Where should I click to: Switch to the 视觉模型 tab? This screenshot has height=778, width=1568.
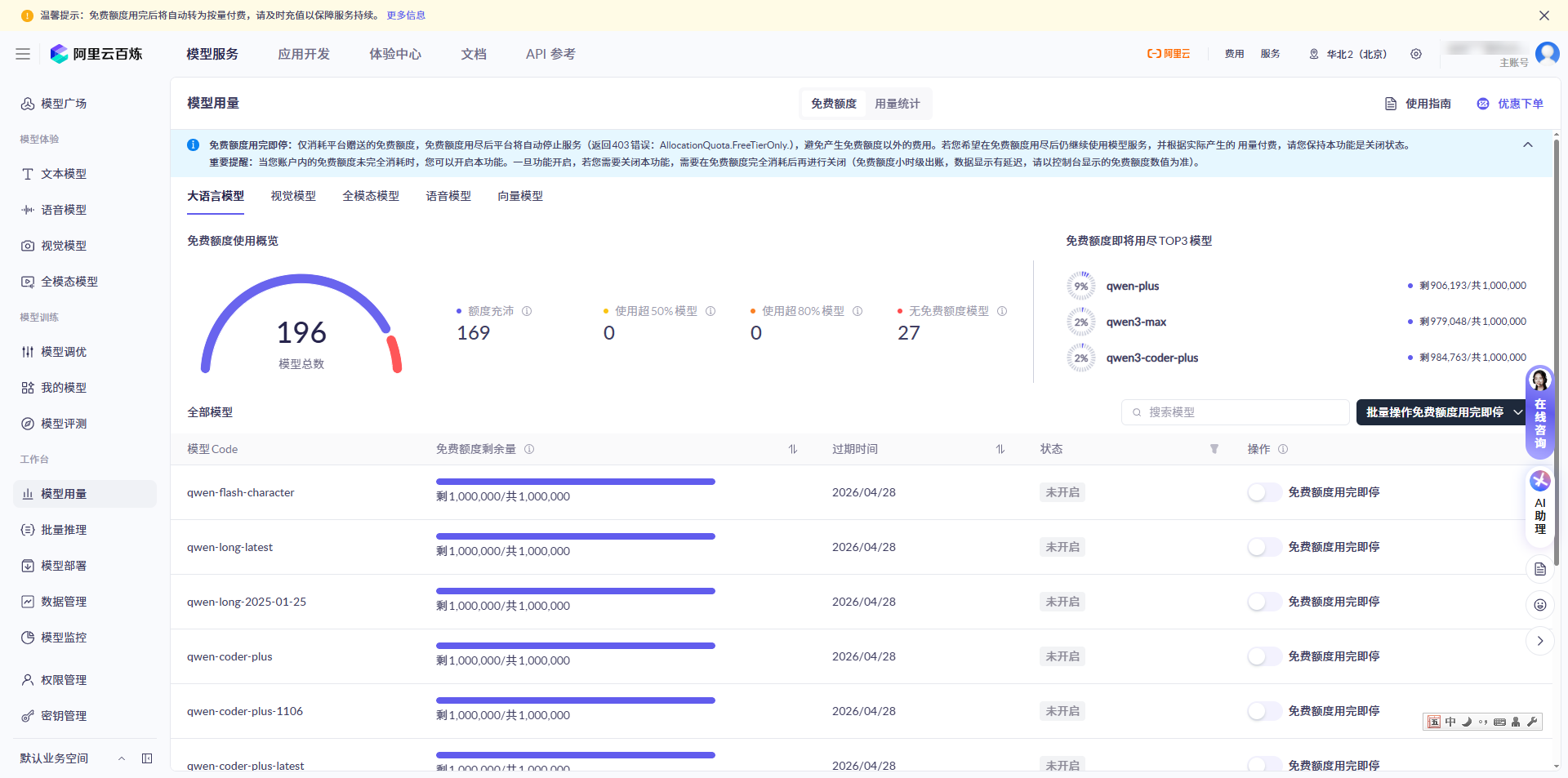[293, 196]
